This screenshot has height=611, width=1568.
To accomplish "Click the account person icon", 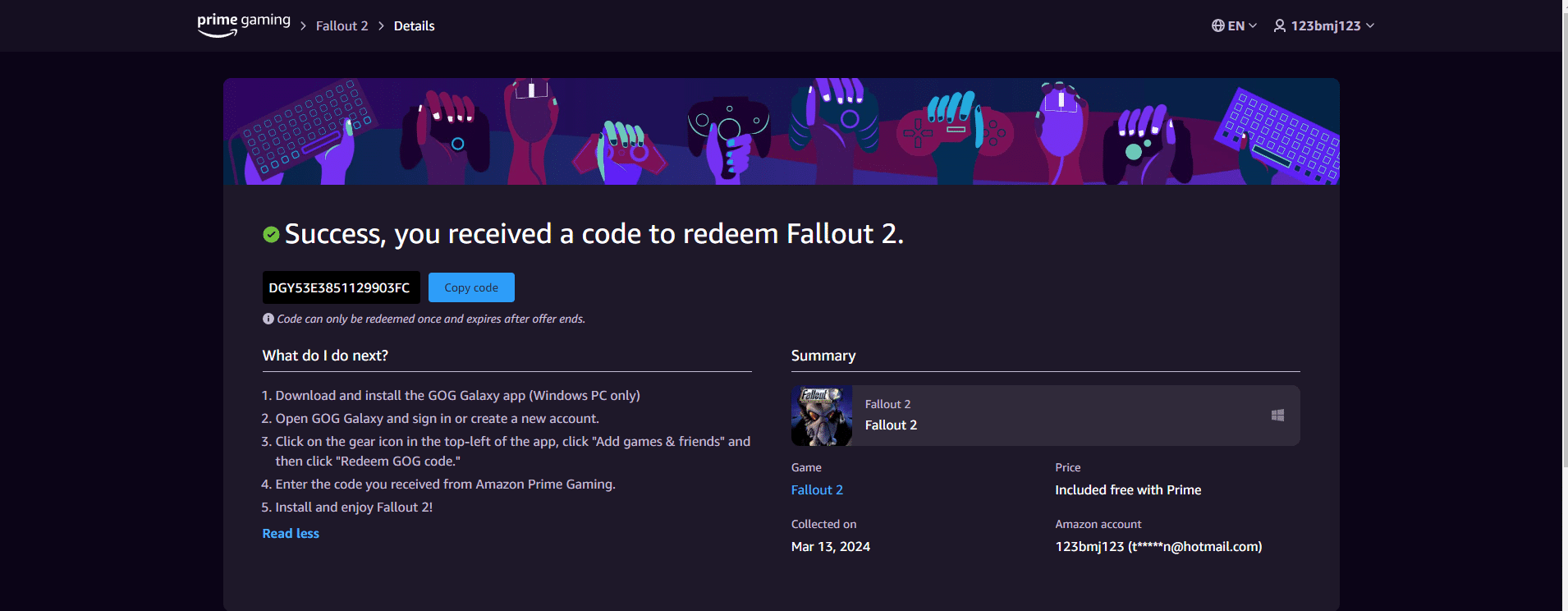I will pos(1278,25).
